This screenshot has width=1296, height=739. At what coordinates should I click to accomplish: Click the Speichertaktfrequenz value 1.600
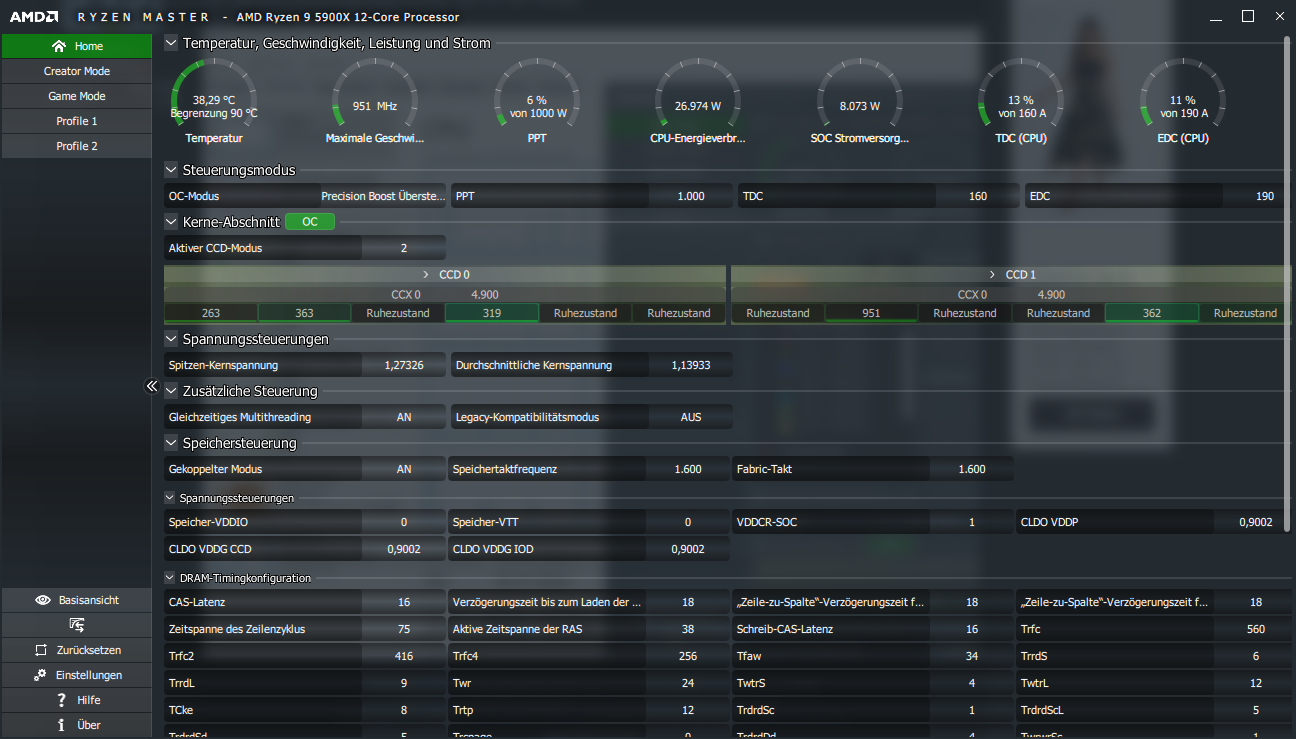tap(688, 469)
